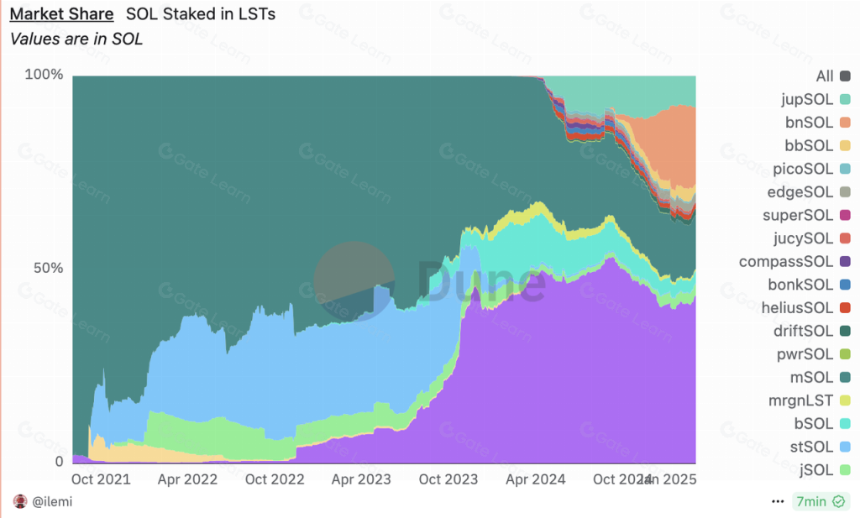The height and width of the screenshot is (518, 860).
Task: Click the 7min refresh status badge
Action: pyautogui.click(x=820, y=502)
